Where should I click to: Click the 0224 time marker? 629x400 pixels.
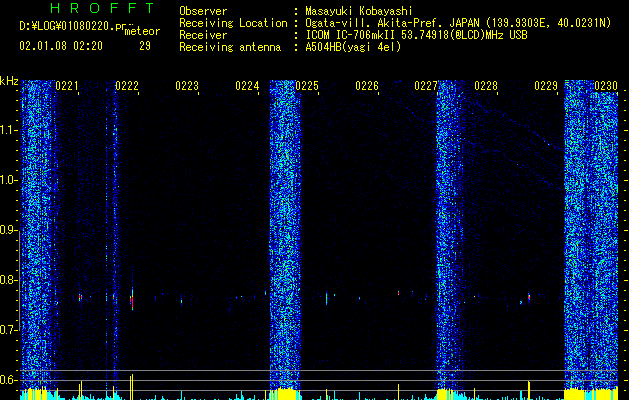click(x=247, y=86)
